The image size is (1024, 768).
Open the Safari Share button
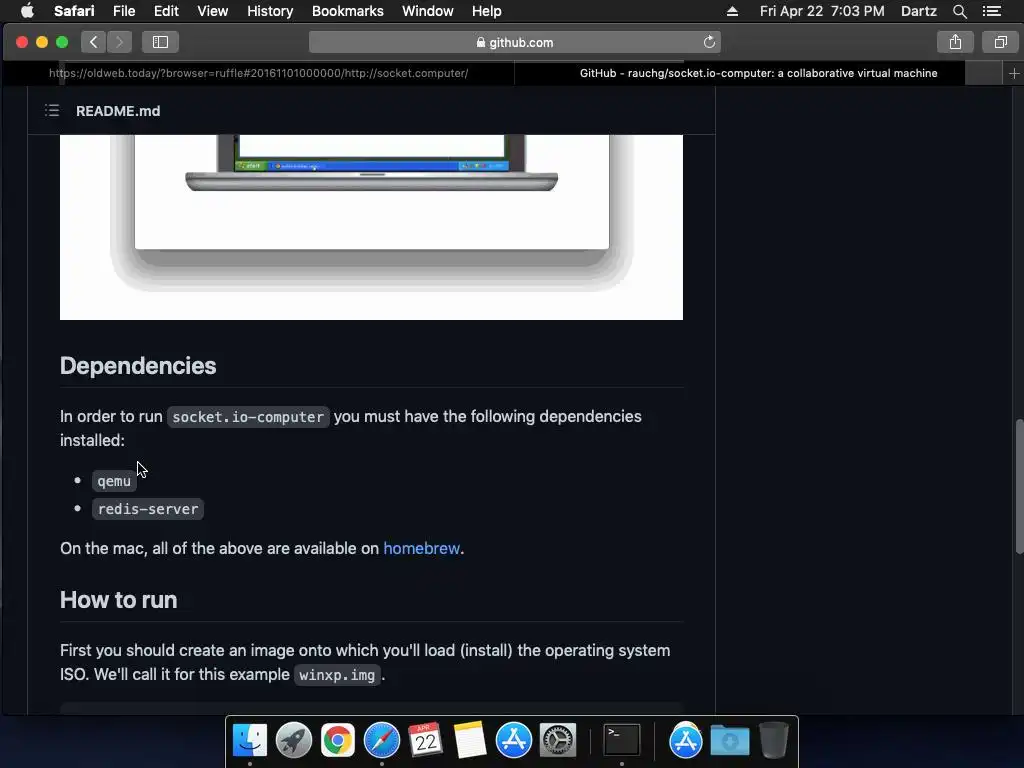click(x=955, y=42)
